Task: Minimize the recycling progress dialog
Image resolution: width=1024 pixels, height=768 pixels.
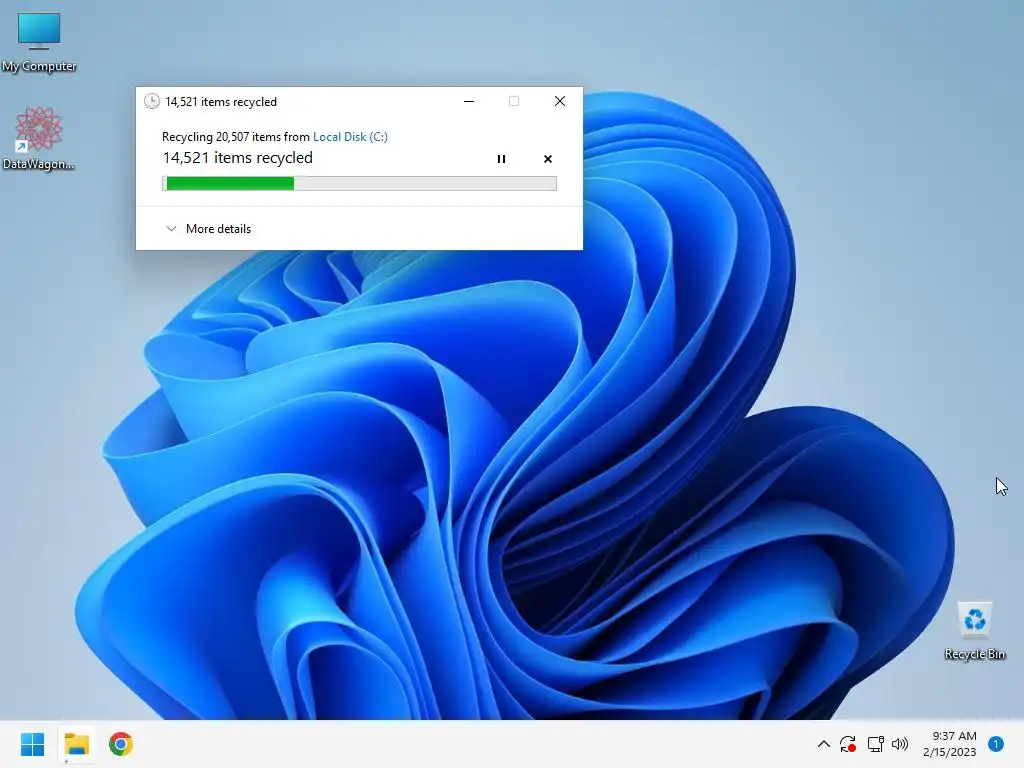Action: pyautogui.click(x=469, y=101)
